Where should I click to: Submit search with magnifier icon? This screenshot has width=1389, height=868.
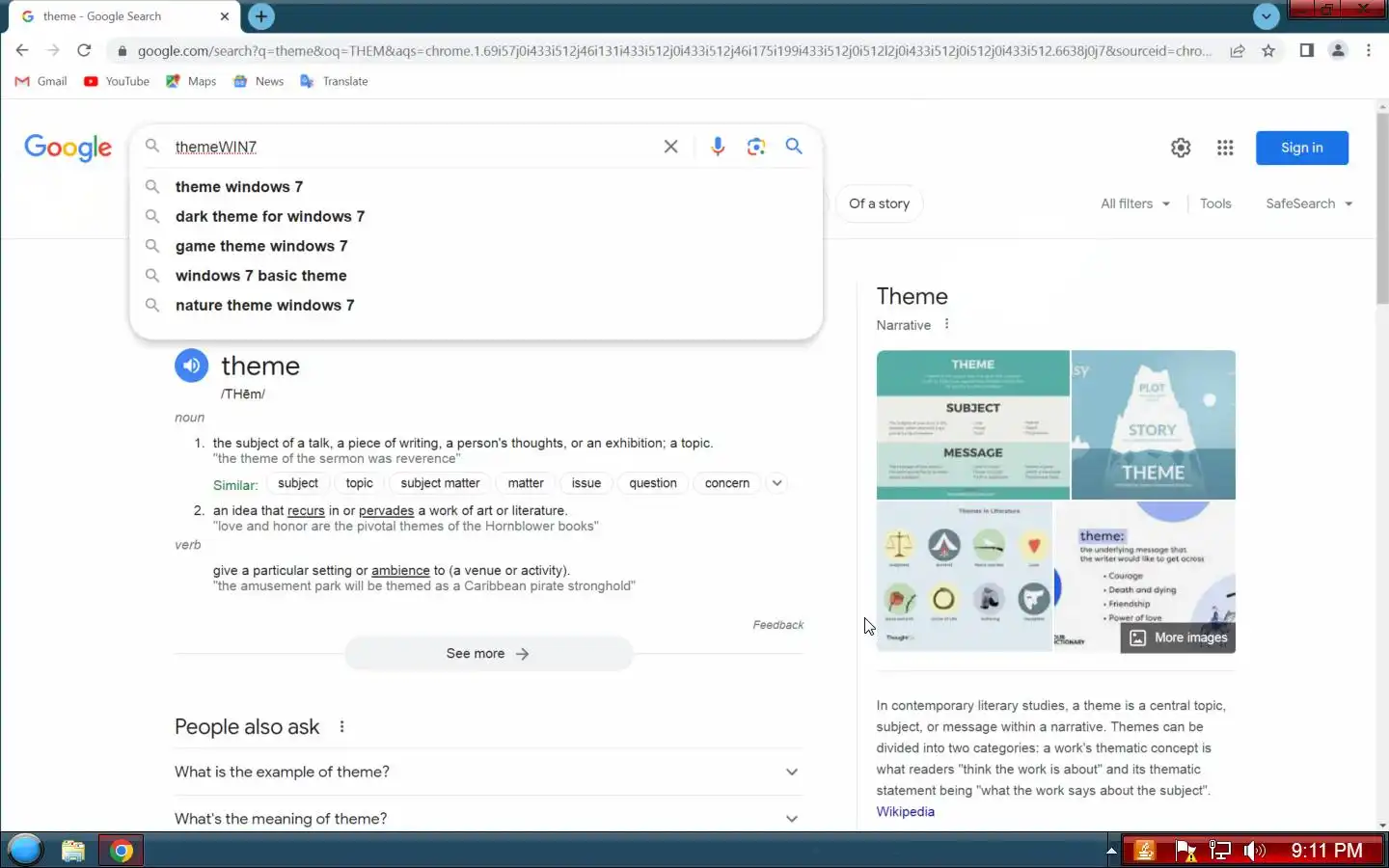794,146
